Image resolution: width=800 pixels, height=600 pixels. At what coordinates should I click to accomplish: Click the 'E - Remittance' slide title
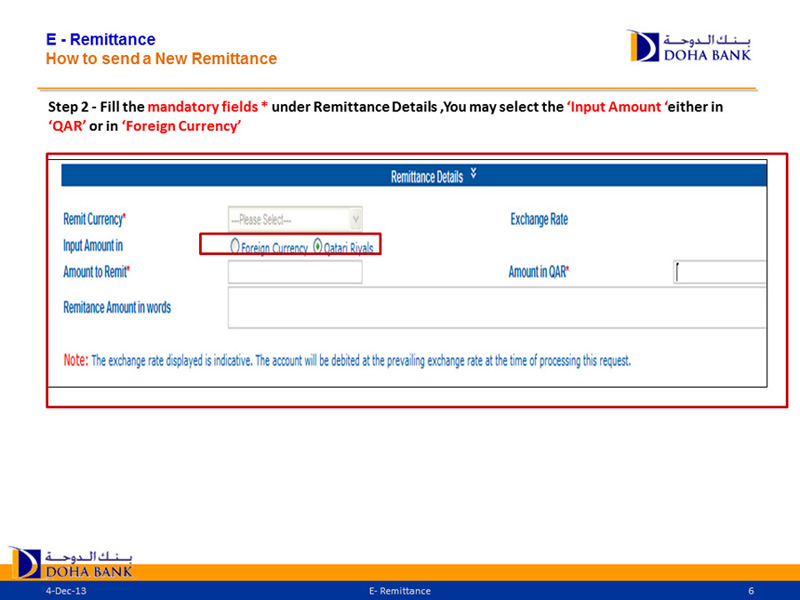tap(100, 40)
